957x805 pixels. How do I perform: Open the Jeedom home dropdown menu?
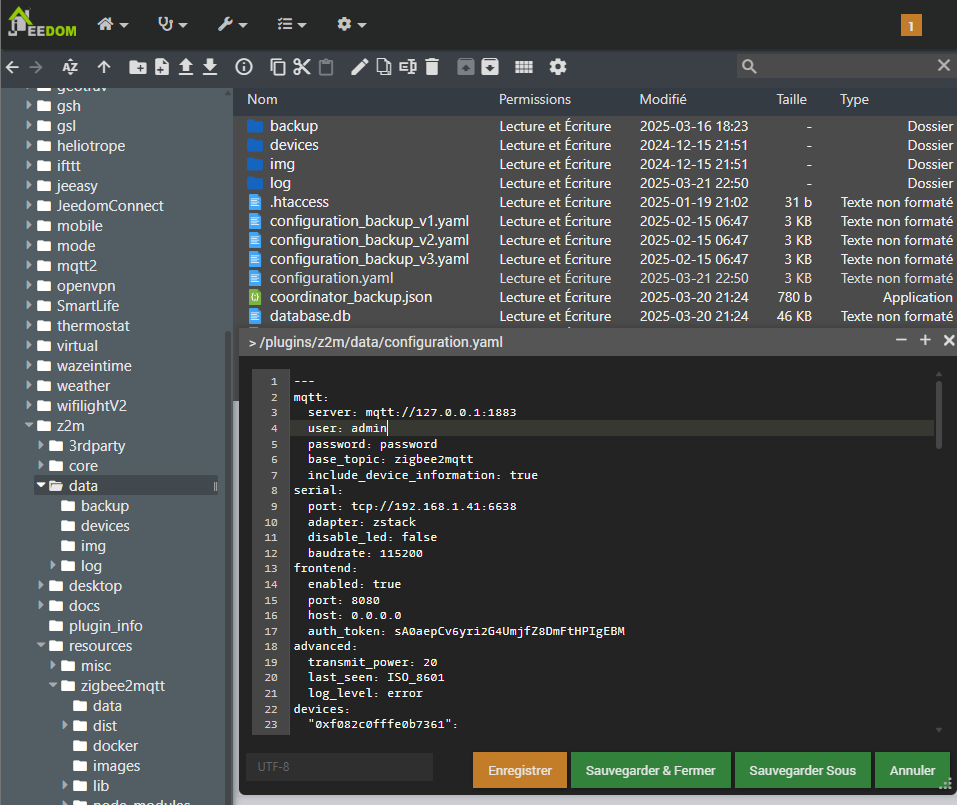(x=112, y=24)
